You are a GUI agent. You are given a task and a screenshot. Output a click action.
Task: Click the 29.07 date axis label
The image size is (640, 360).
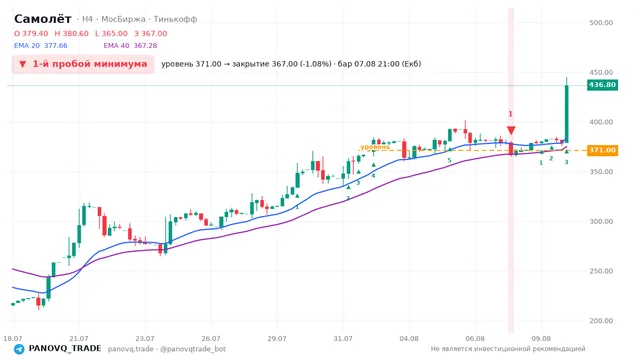tap(277, 339)
